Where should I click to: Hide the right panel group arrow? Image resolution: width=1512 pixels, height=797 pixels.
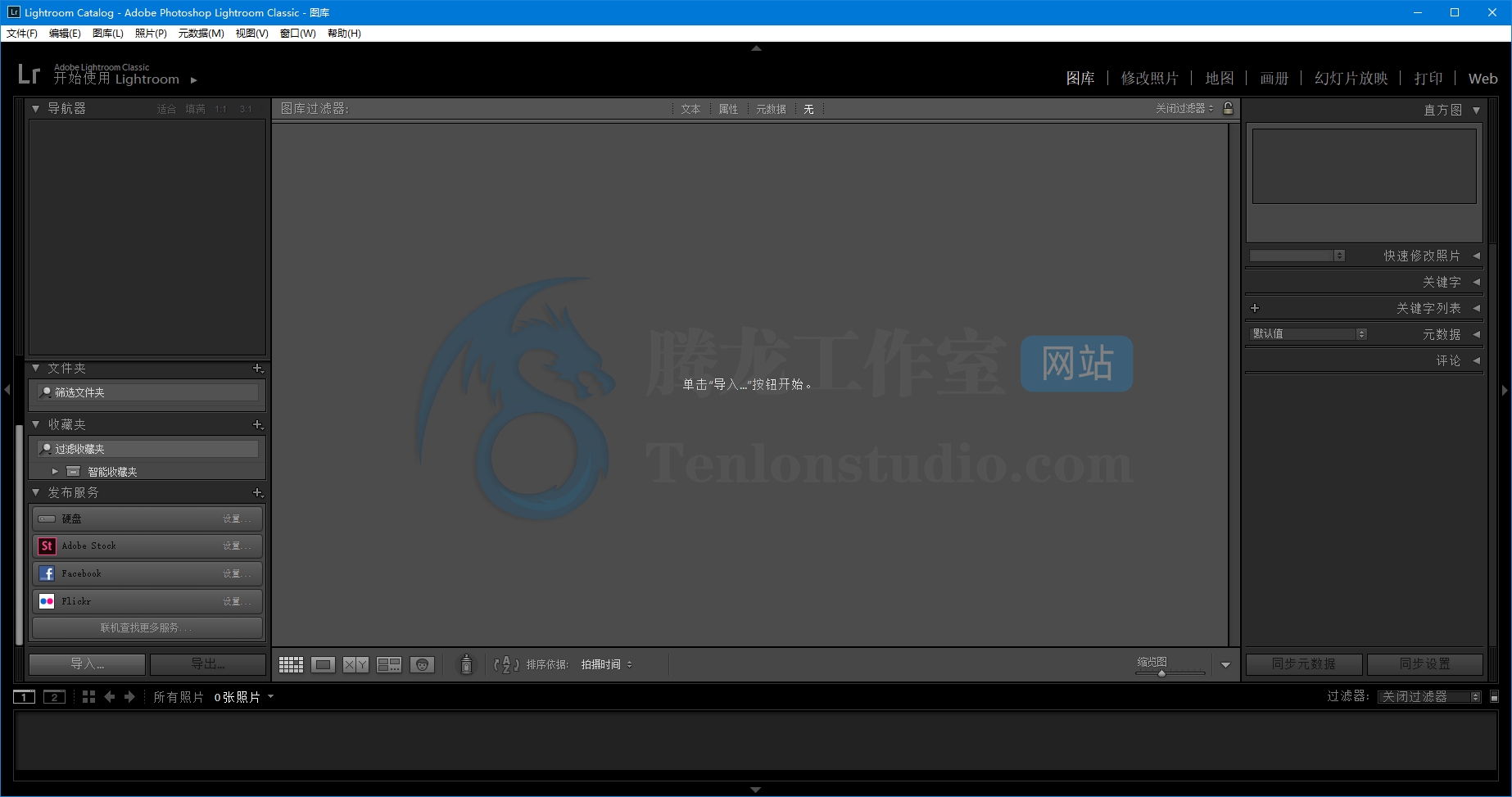(x=1505, y=390)
